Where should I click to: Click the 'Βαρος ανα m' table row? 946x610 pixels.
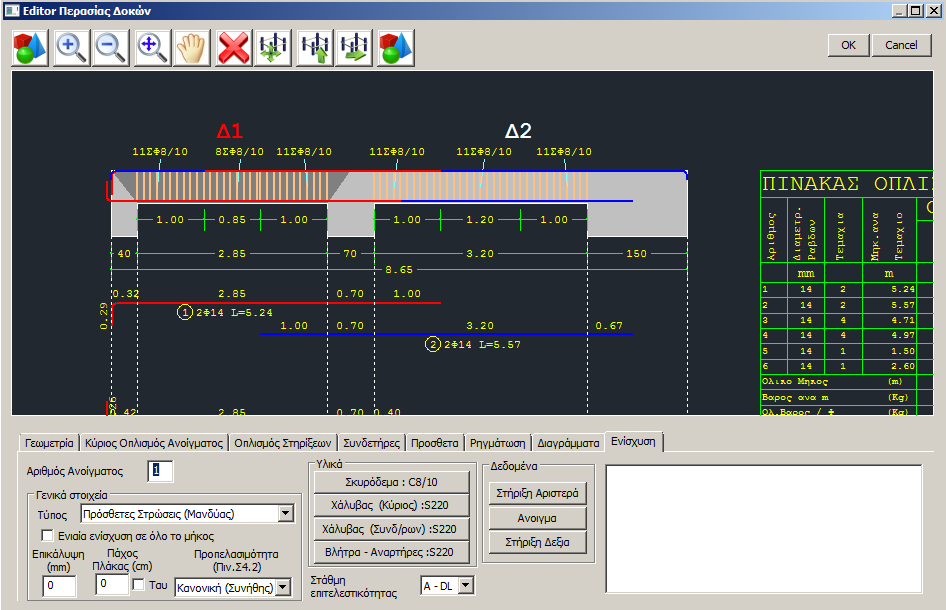pyautogui.click(x=838, y=397)
